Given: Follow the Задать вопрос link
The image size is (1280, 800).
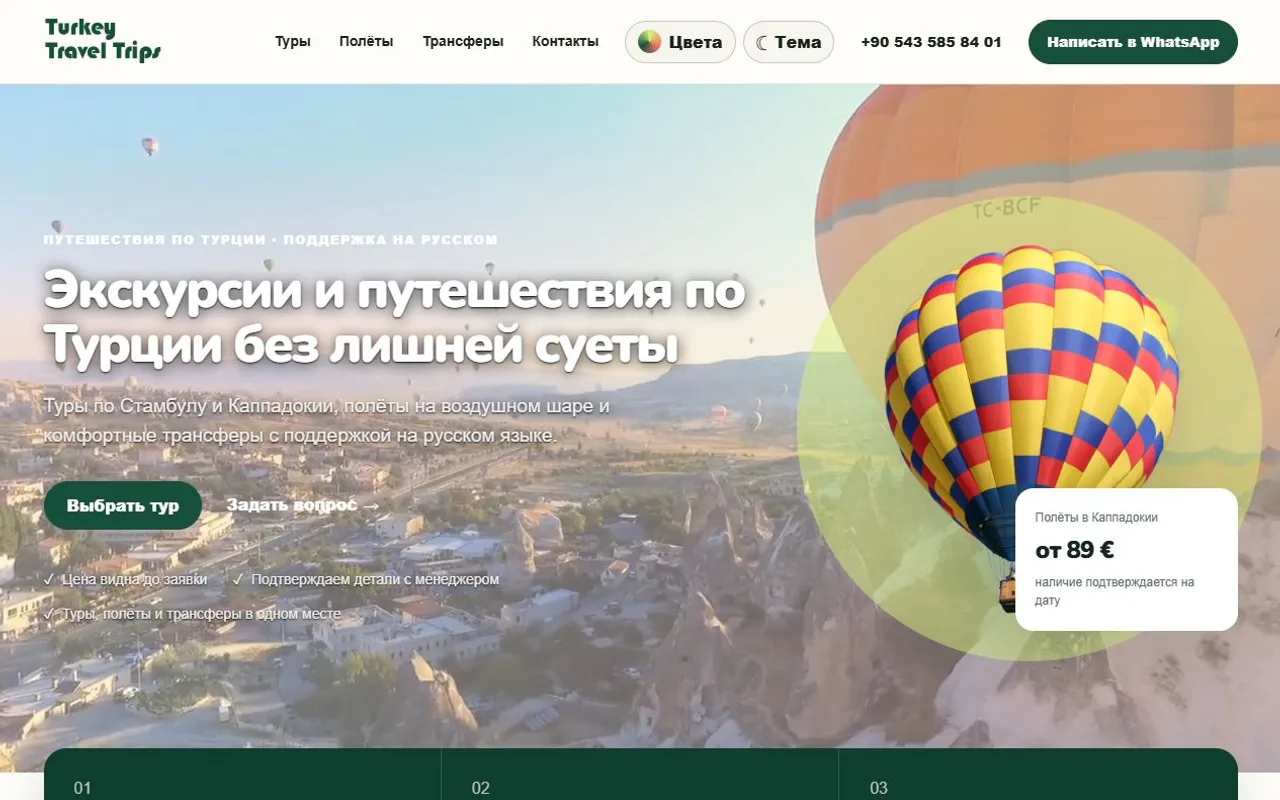Looking at the screenshot, I should tap(303, 506).
